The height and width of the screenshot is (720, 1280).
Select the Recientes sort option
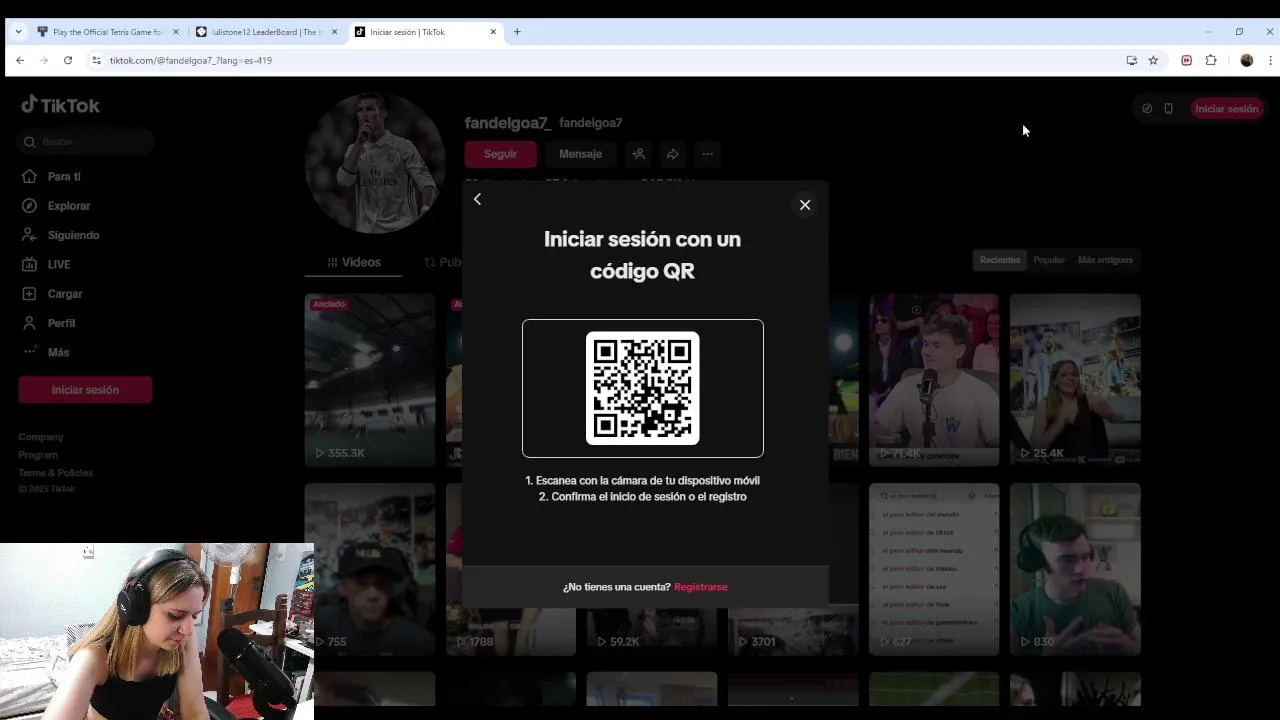pos(1000,260)
